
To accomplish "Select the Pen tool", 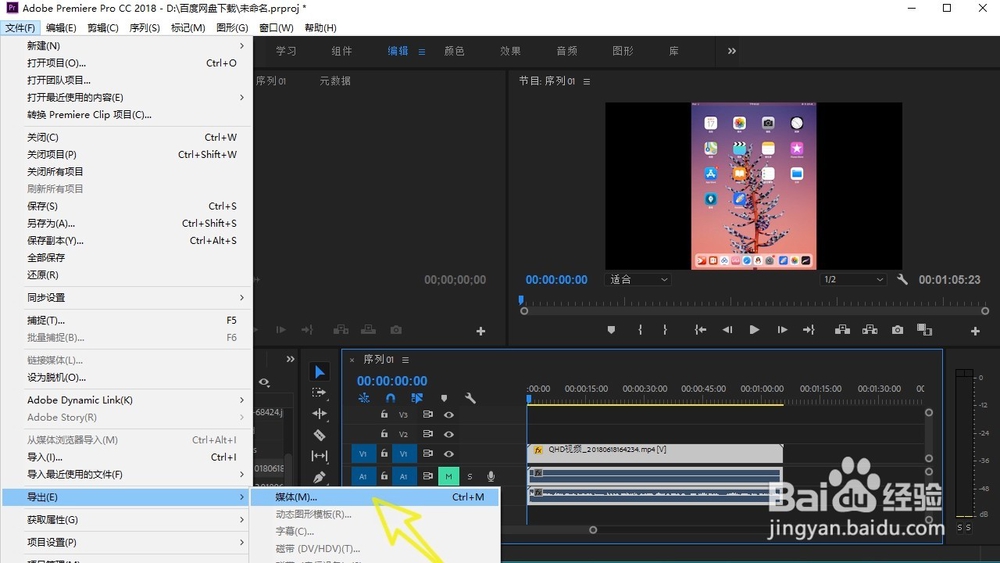I will (320, 477).
